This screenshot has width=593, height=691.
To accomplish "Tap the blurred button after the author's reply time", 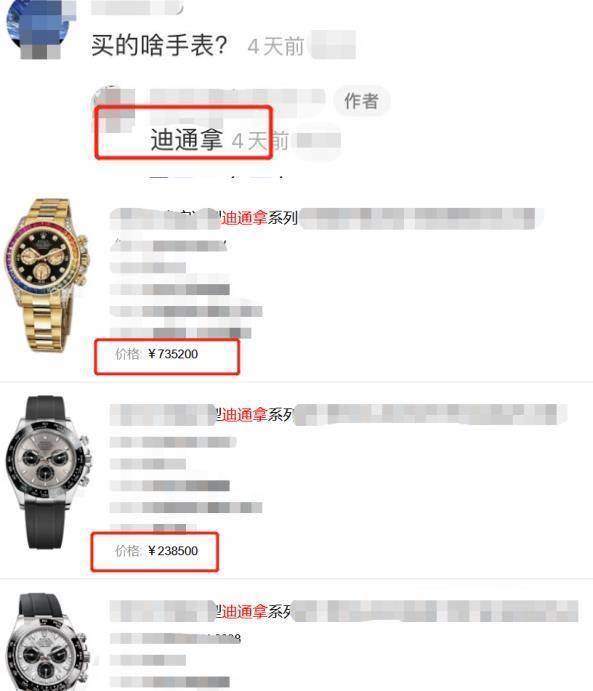I will [x=318, y=141].
